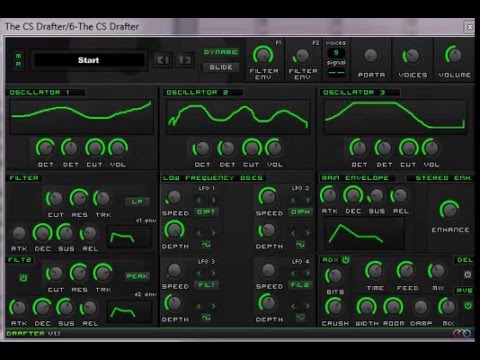
Task: Toggle the GLIDE button
Action: coord(221,67)
